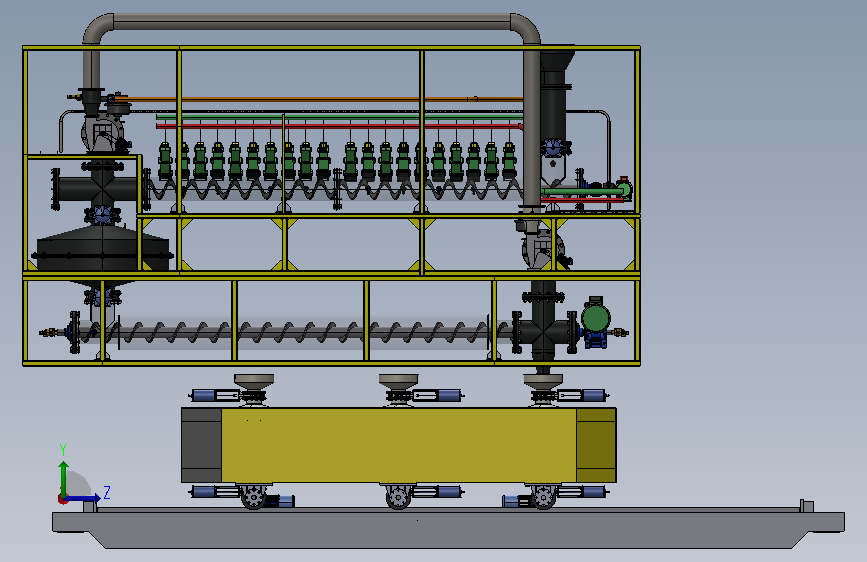The image size is (867, 562).
Task: Select the black vertical hopper at the top right
Action: (x=554, y=94)
